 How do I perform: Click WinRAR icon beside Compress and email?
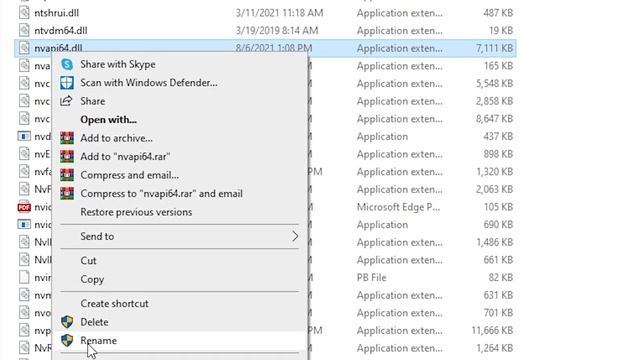click(x=67, y=175)
